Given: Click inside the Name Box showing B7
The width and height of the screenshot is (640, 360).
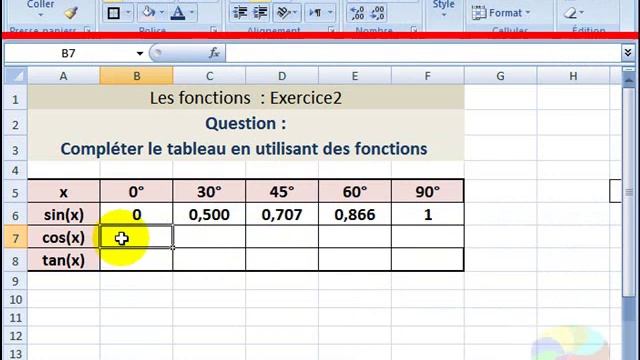Looking at the screenshot, I should click(69, 53).
